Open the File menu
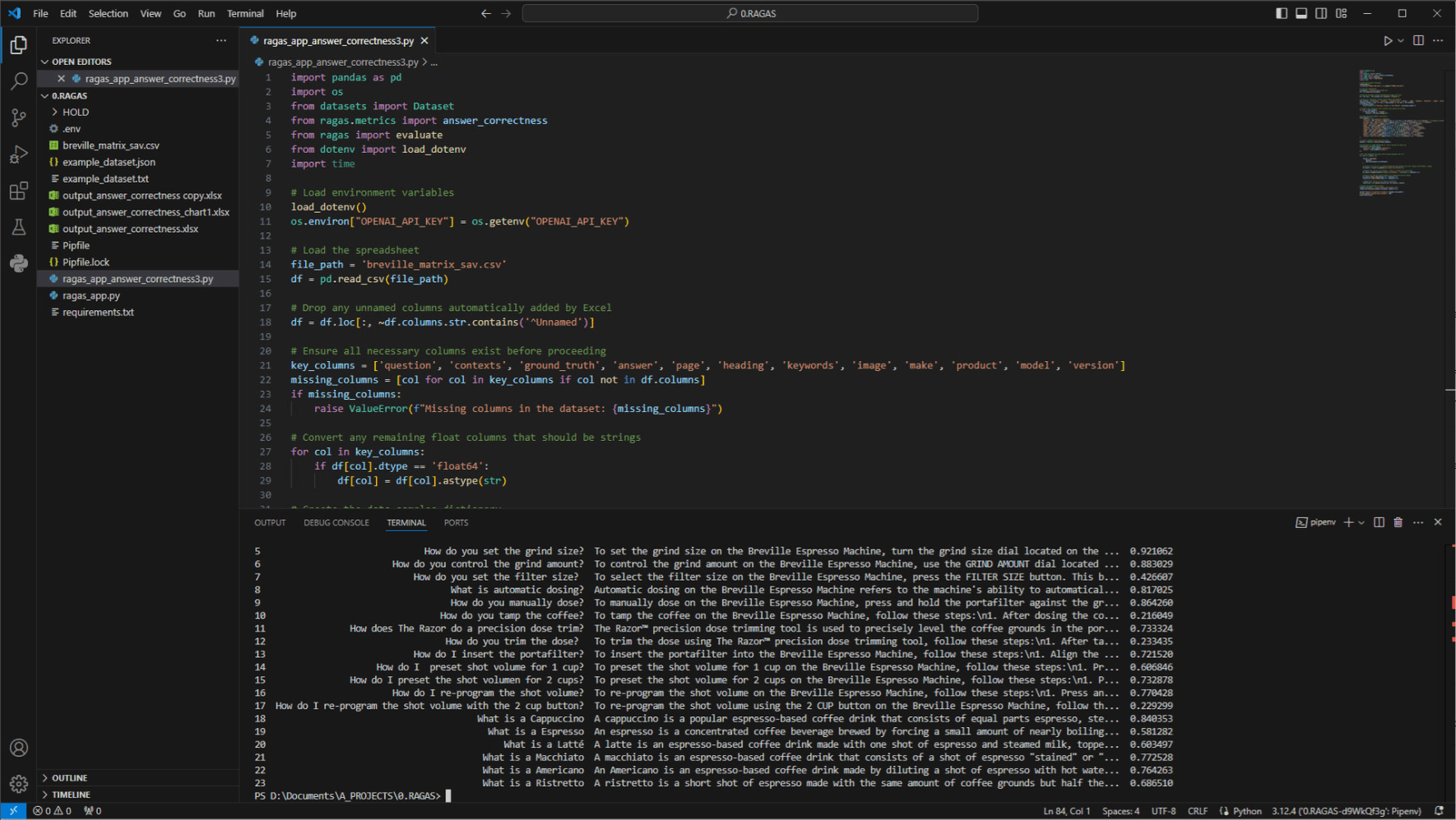This screenshot has width=1456, height=820. pyautogui.click(x=40, y=13)
